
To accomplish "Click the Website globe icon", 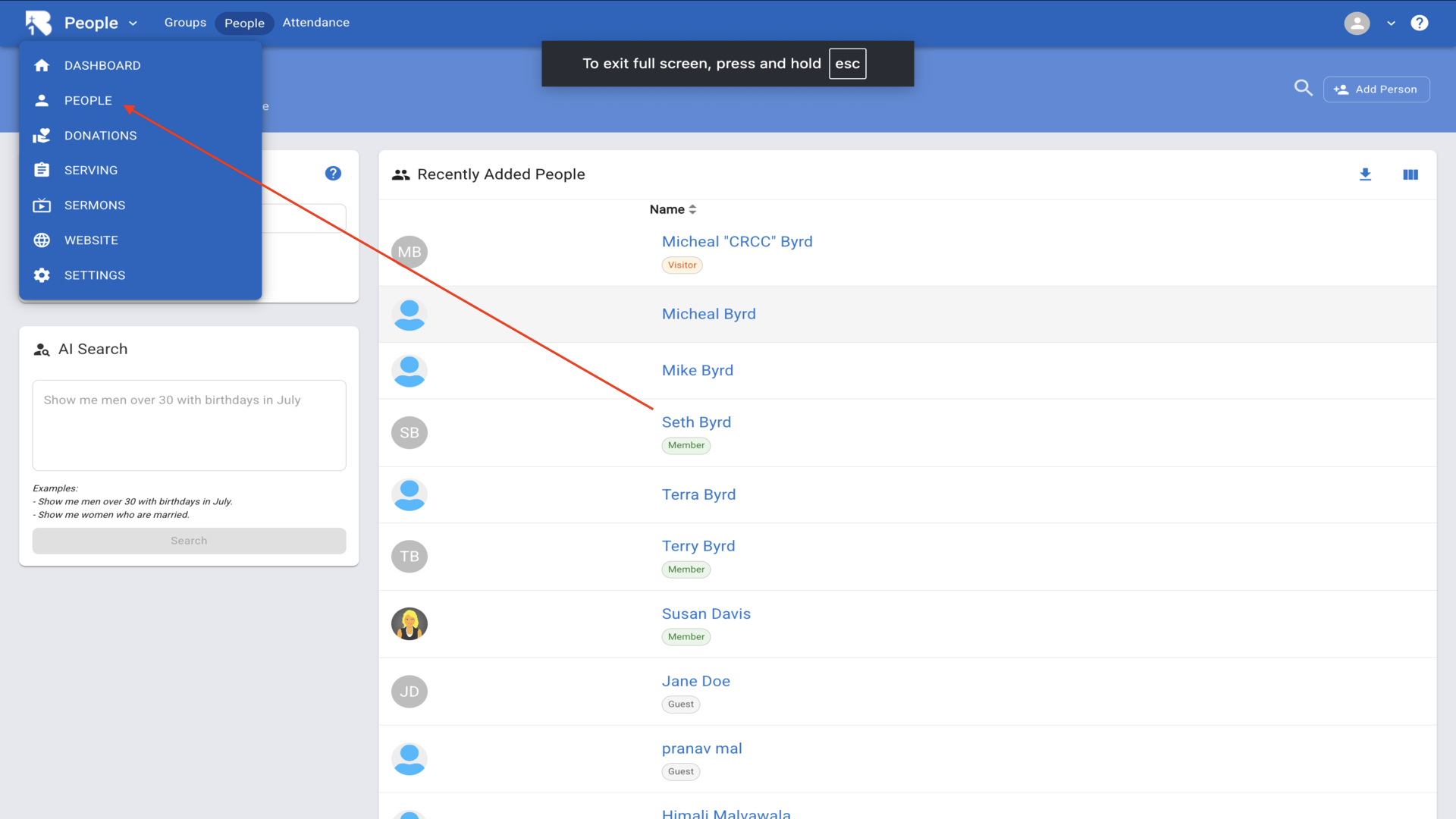I will pos(42,240).
